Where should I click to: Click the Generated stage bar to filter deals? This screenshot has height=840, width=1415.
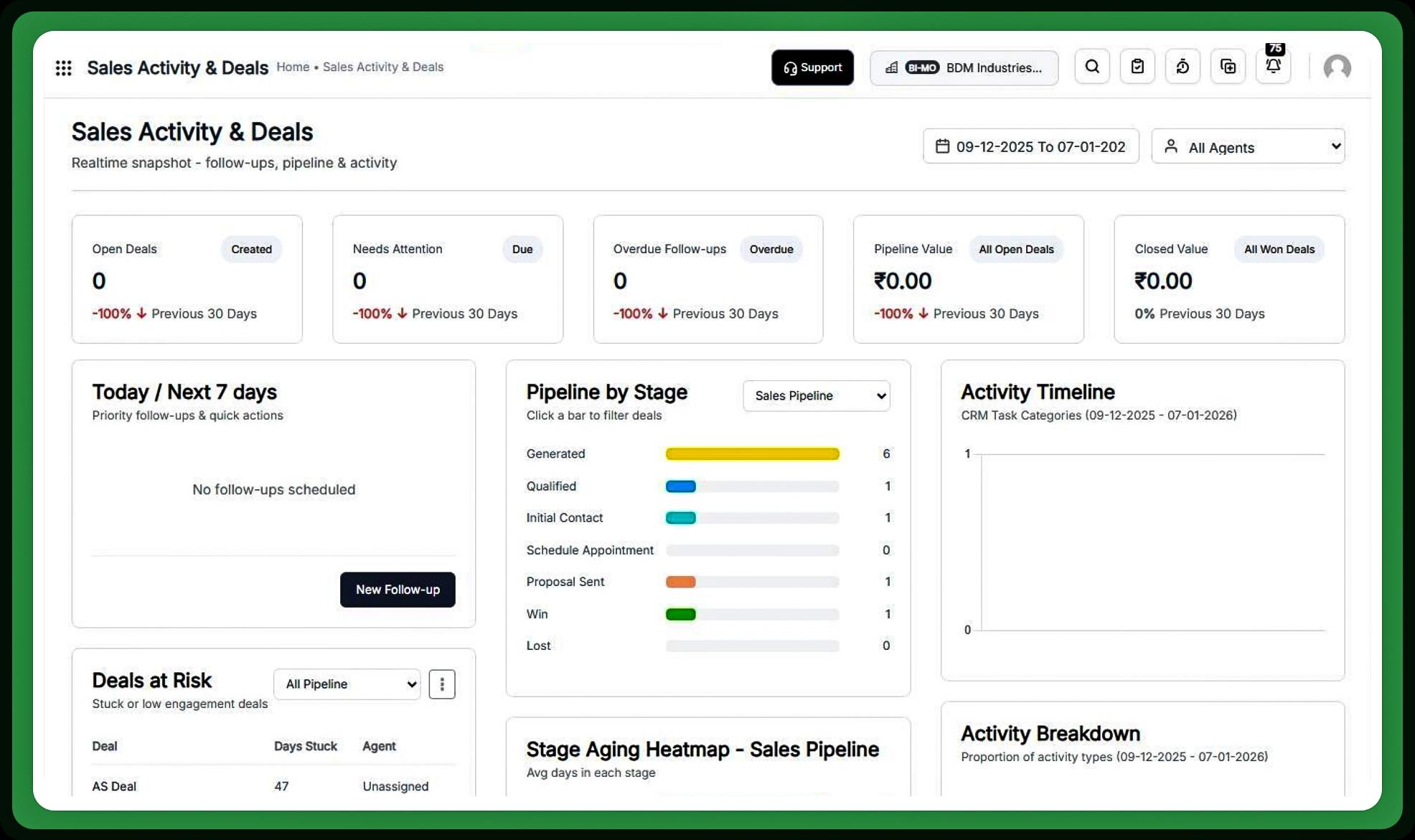point(752,453)
